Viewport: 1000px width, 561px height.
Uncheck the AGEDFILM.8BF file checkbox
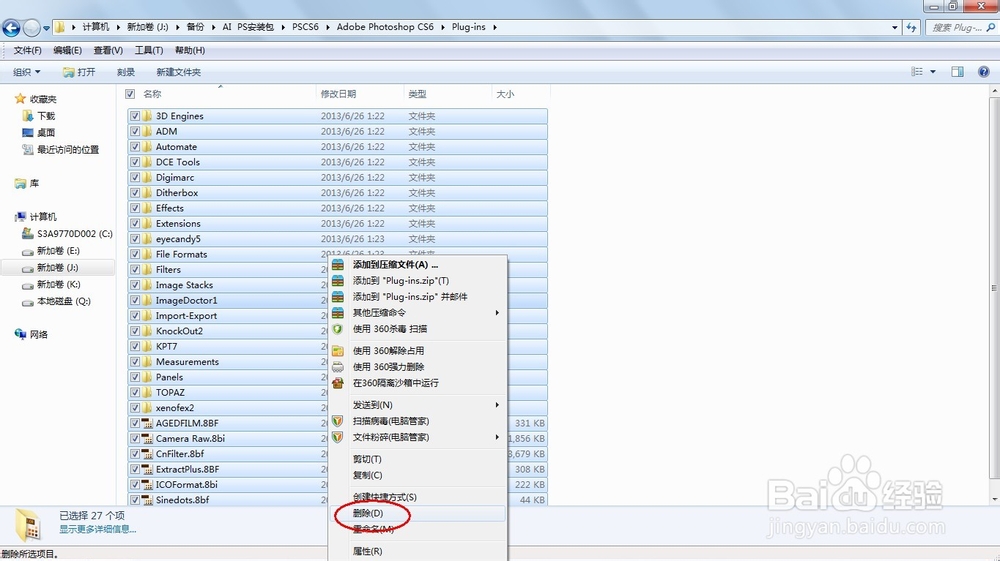click(x=135, y=423)
